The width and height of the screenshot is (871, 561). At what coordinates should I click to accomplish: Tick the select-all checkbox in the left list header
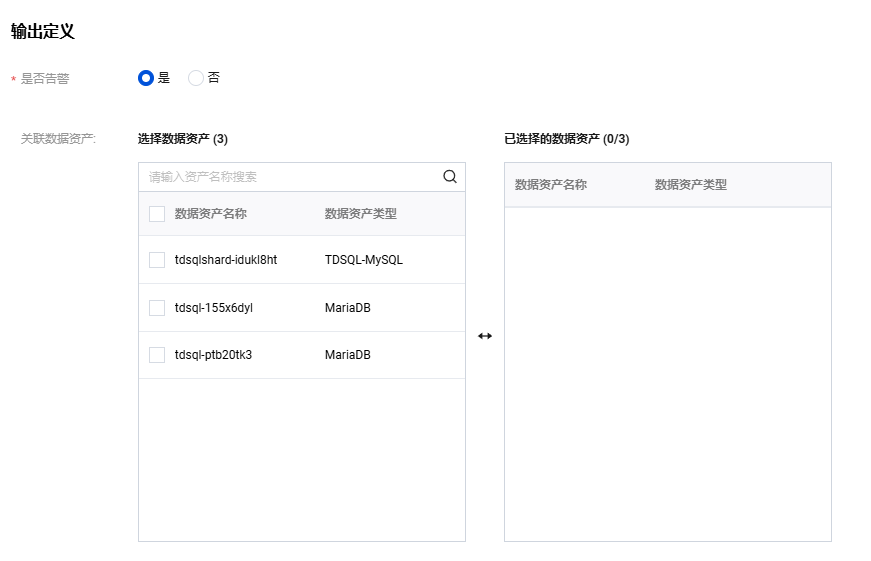coord(157,214)
